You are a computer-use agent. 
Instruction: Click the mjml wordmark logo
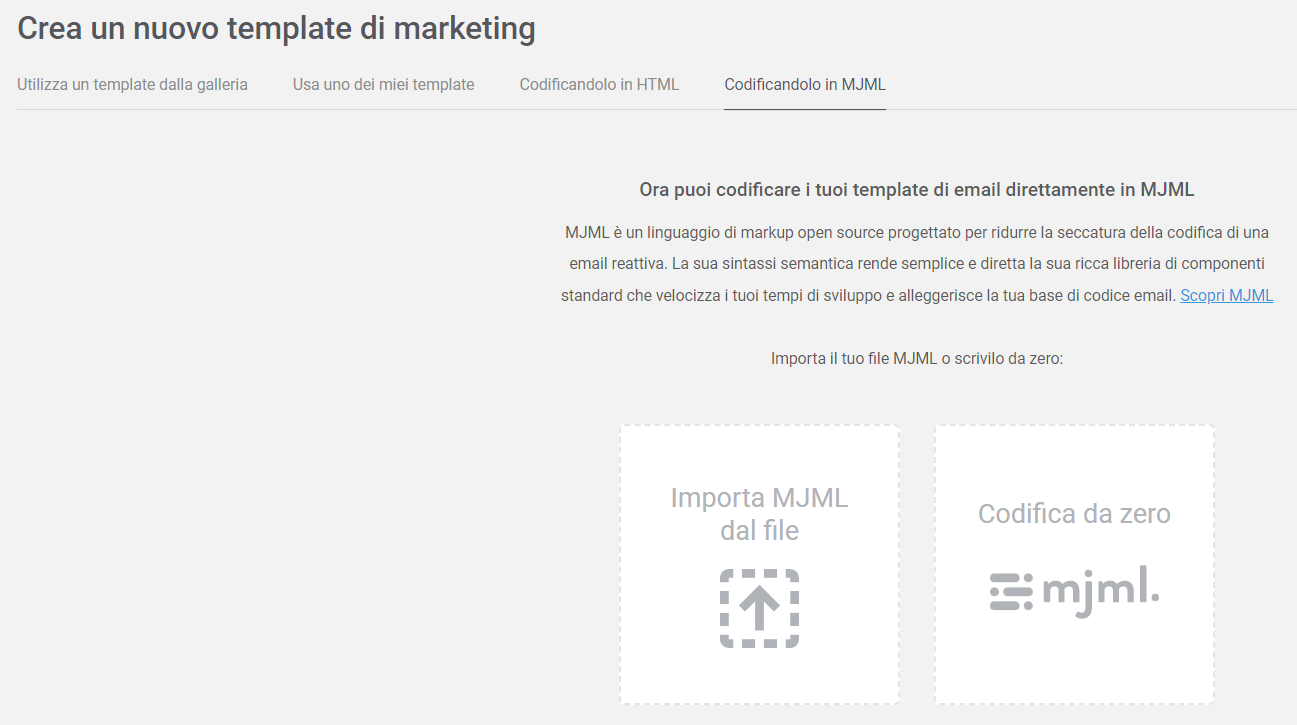click(1100, 592)
